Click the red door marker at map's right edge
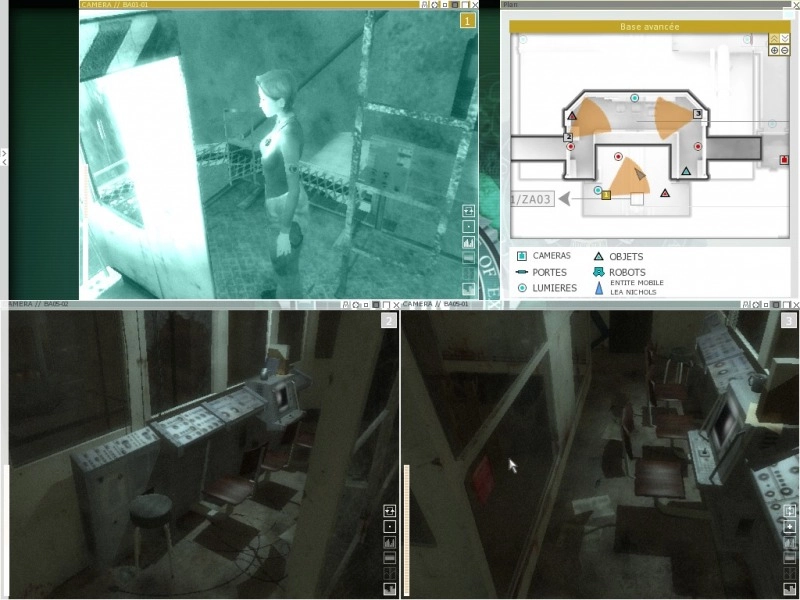This screenshot has width=800, height=600. coord(784,160)
